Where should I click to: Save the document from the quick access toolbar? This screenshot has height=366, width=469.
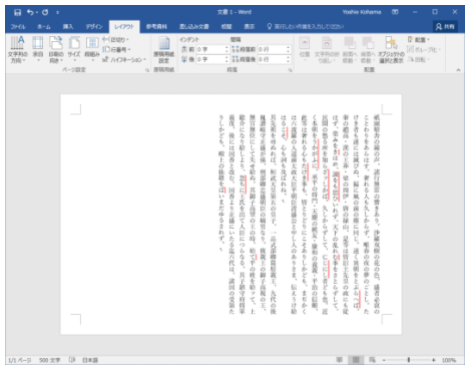coord(17,12)
